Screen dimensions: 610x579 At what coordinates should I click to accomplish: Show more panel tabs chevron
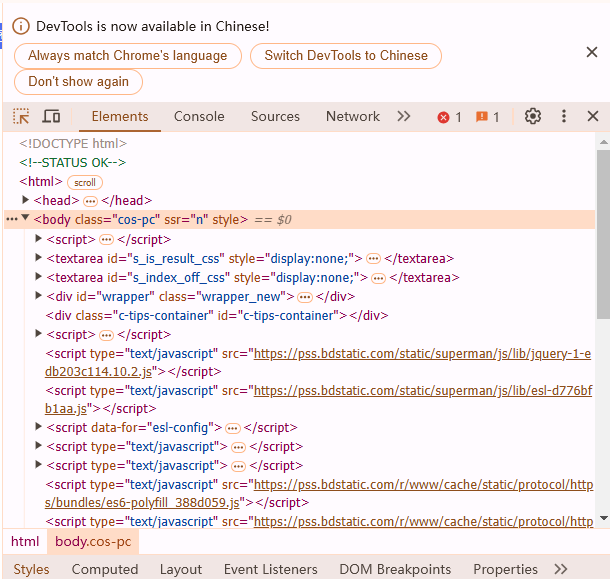click(404, 117)
